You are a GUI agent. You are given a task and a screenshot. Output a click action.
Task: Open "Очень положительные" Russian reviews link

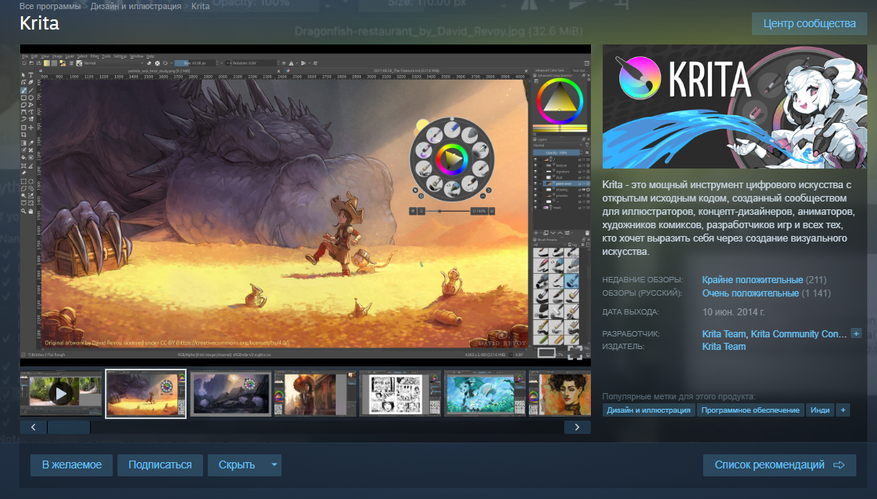point(751,293)
